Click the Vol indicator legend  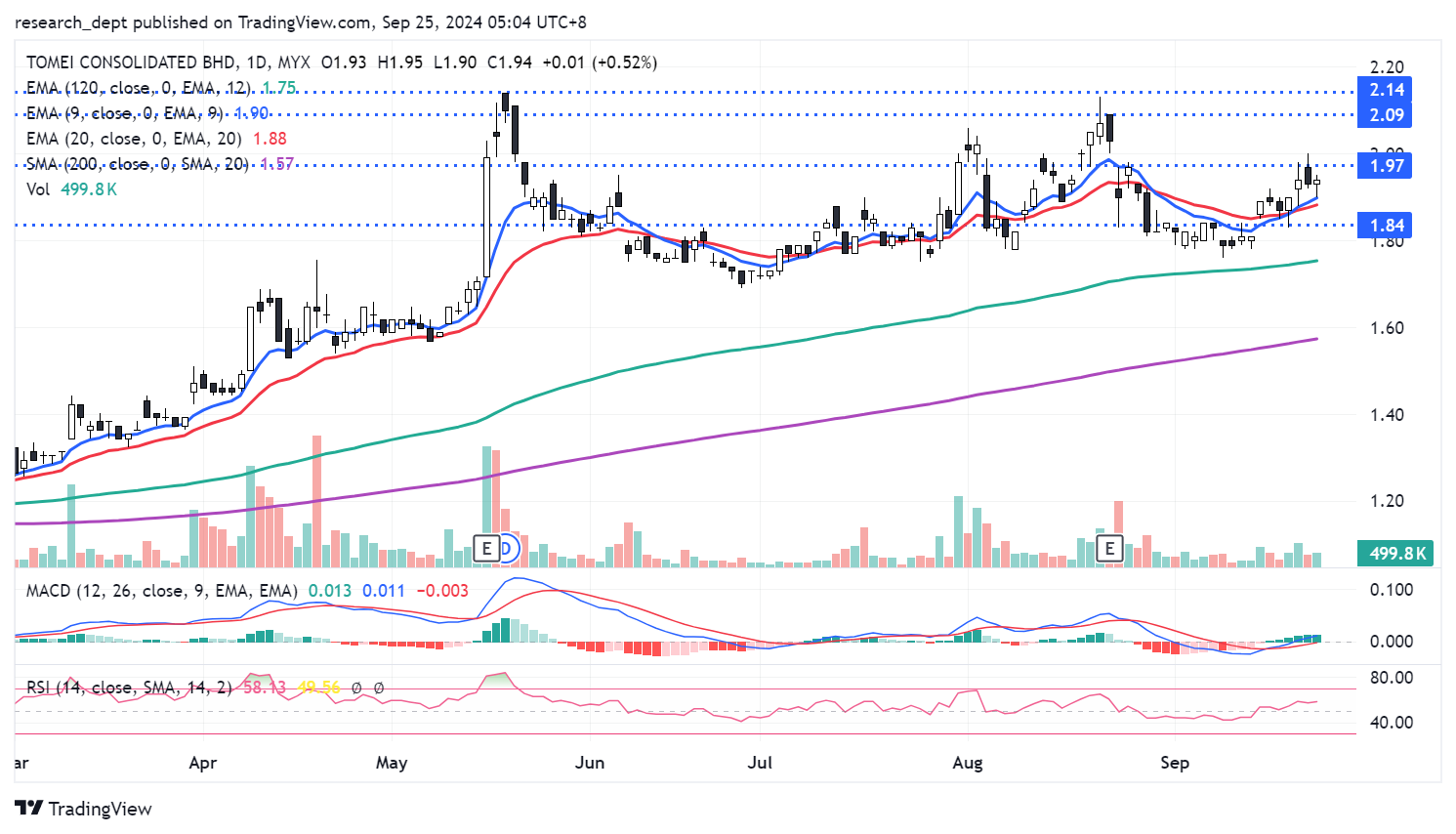[x=38, y=189]
